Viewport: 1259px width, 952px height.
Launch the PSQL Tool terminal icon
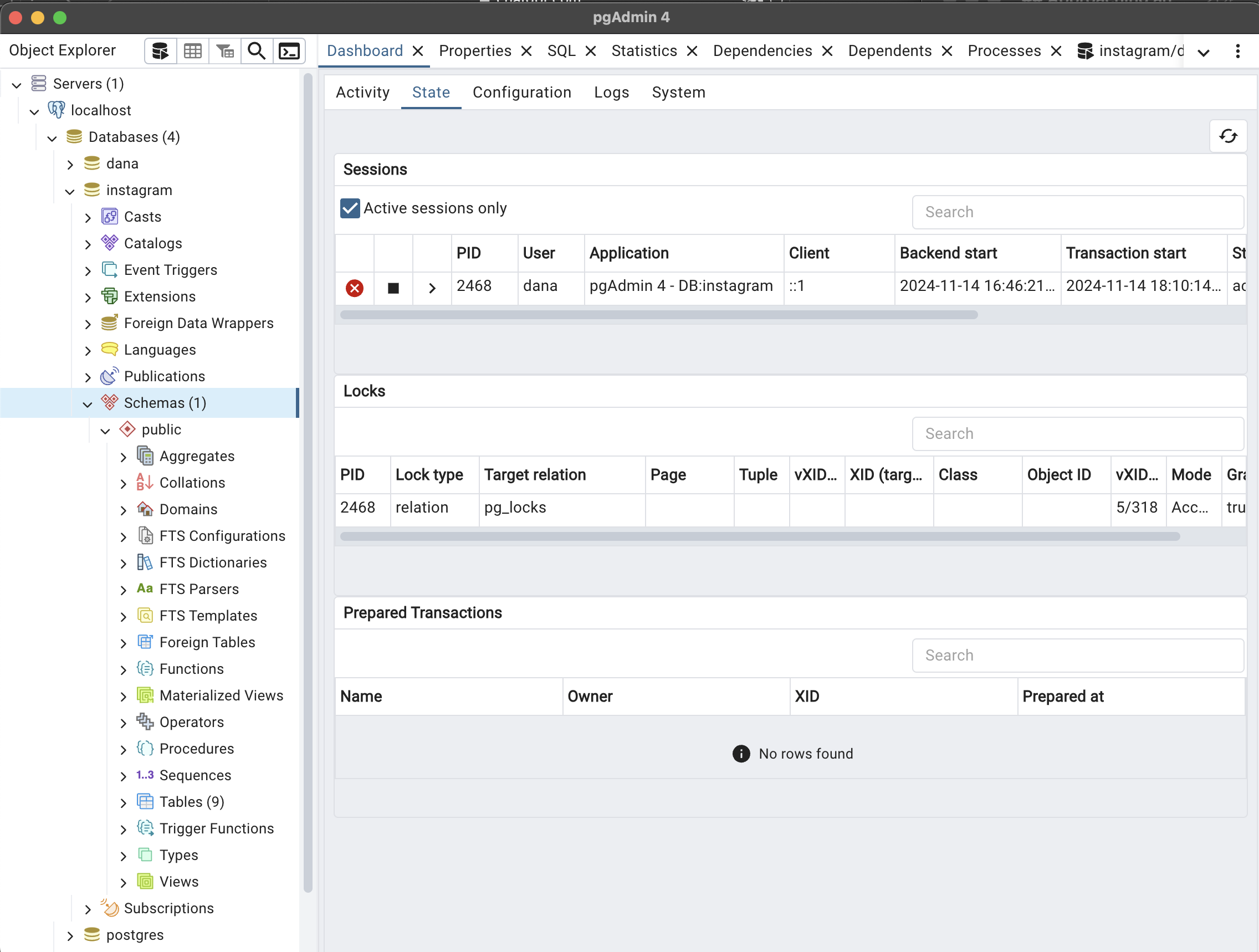289,51
